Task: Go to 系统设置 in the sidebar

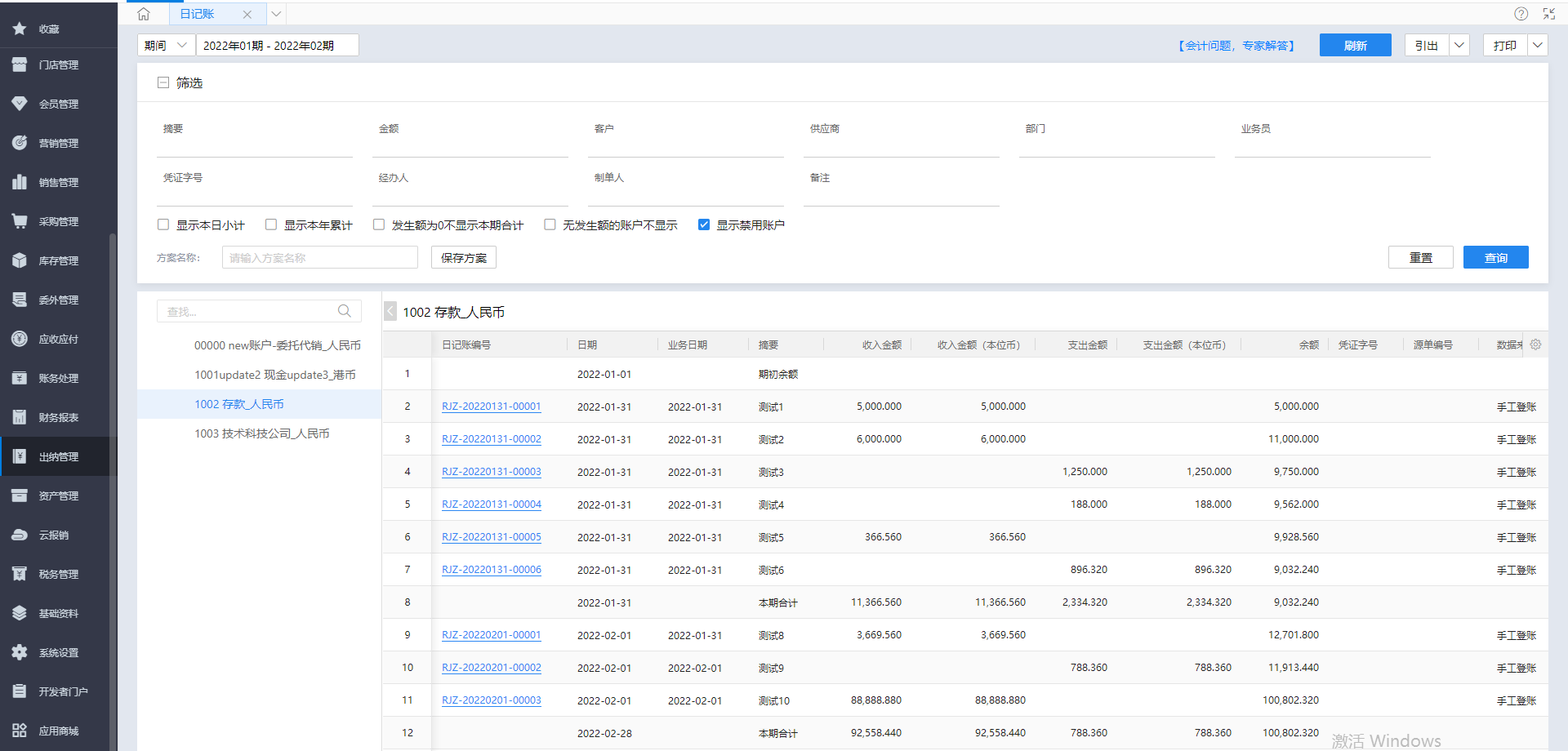Action: click(x=58, y=652)
